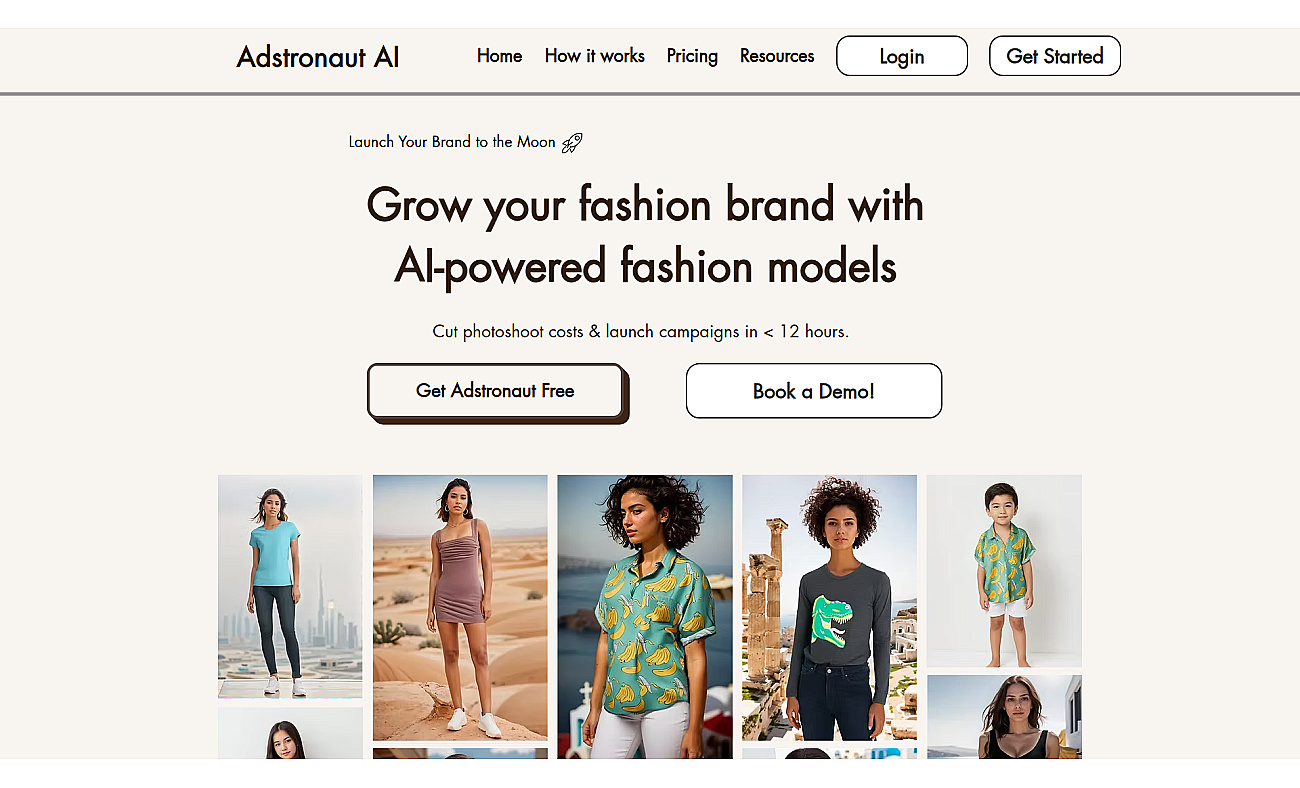Viewport: 1300px width, 788px height.
Task: View the banana shirt woman photo
Action: [645, 616]
